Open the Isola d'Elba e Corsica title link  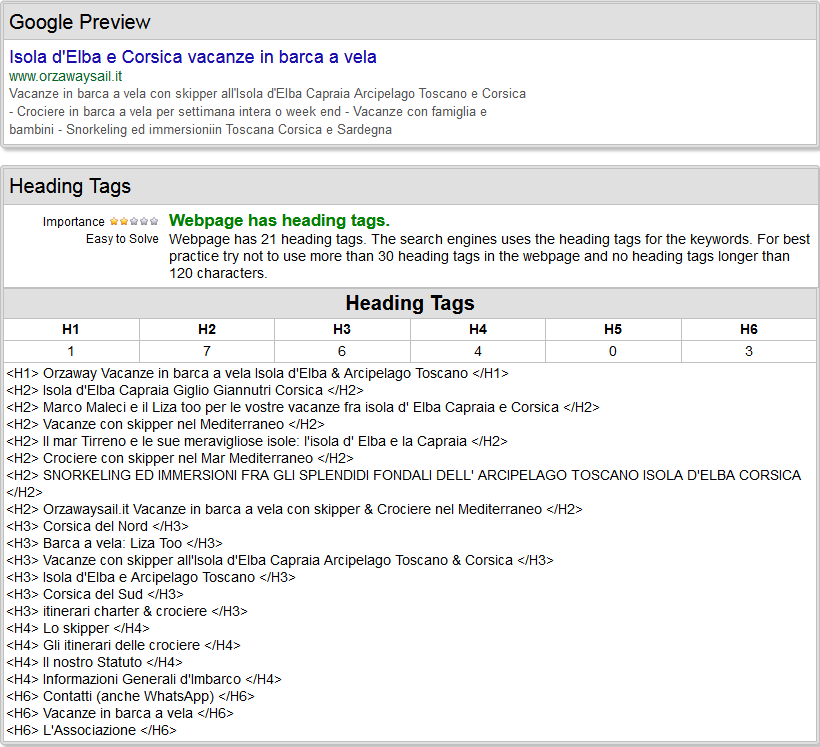pyautogui.click(x=192, y=56)
